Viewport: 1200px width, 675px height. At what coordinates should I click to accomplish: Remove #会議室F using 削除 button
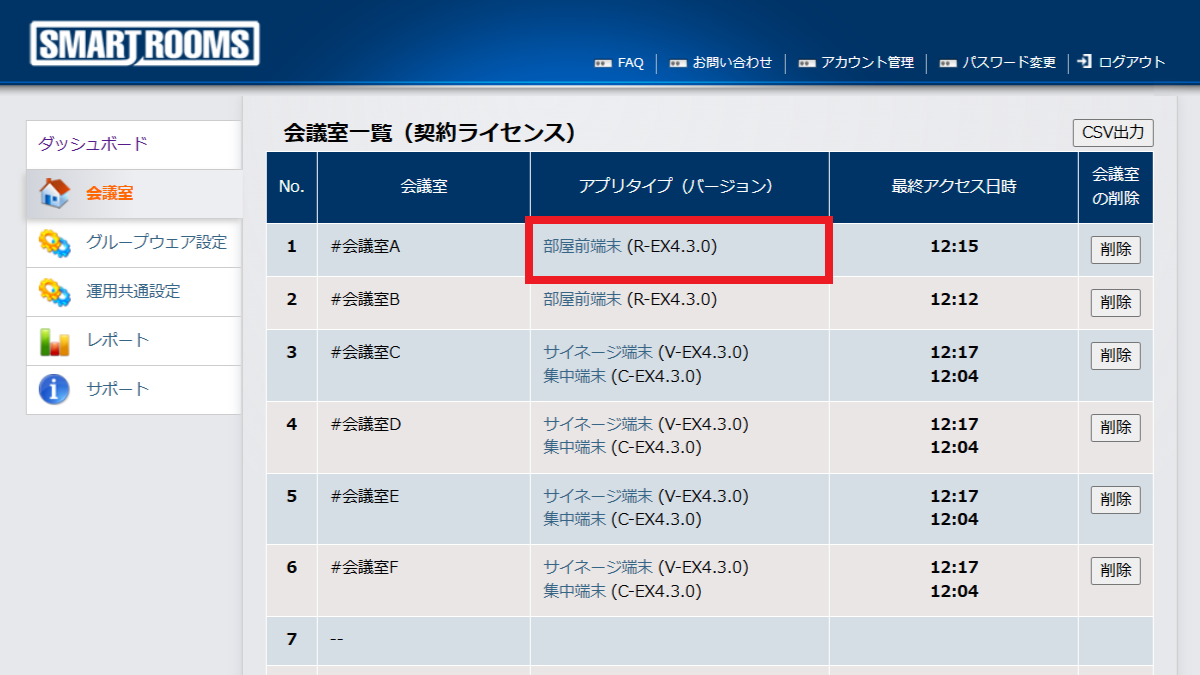[x=1115, y=570]
